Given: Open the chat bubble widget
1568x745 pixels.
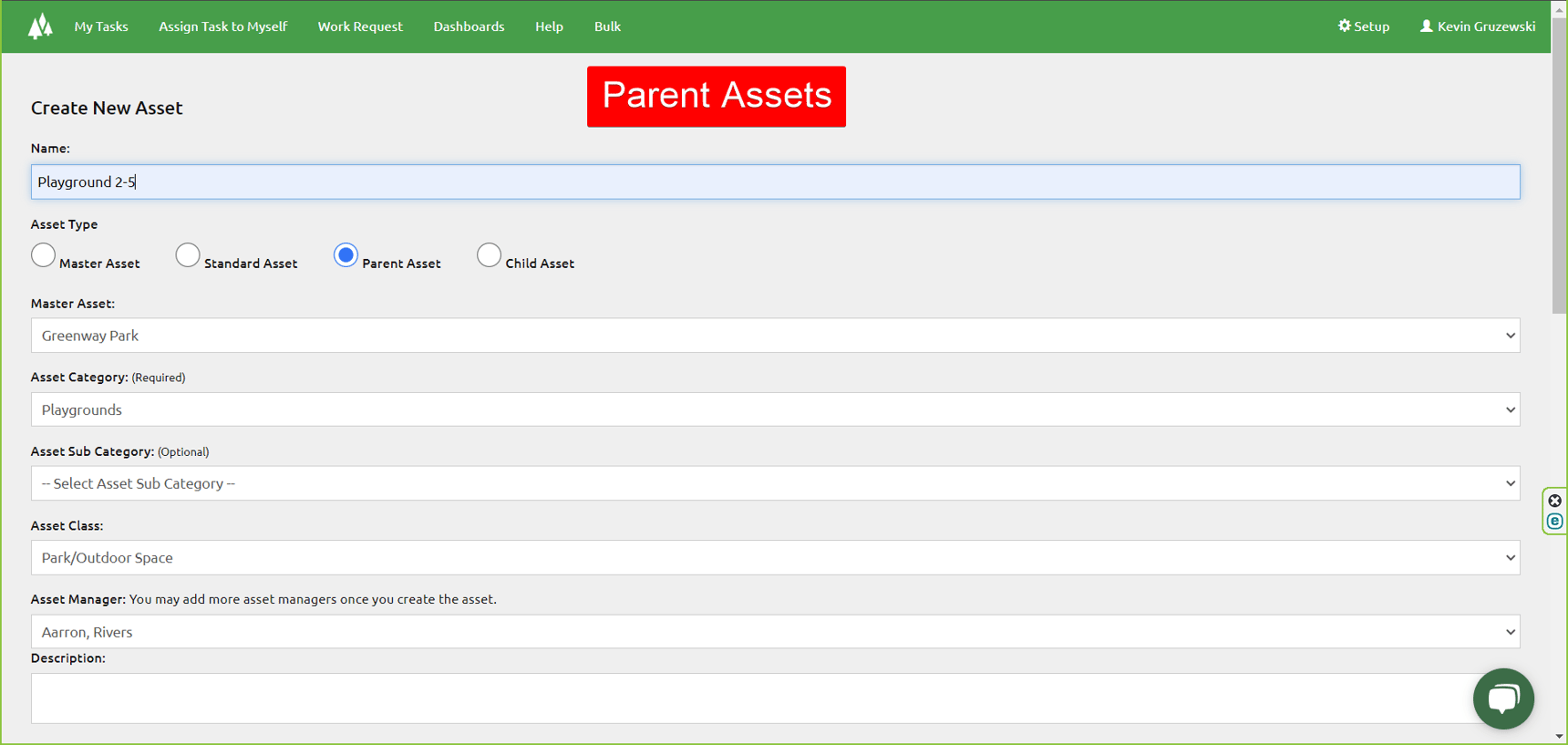Looking at the screenshot, I should pos(1503,698).
